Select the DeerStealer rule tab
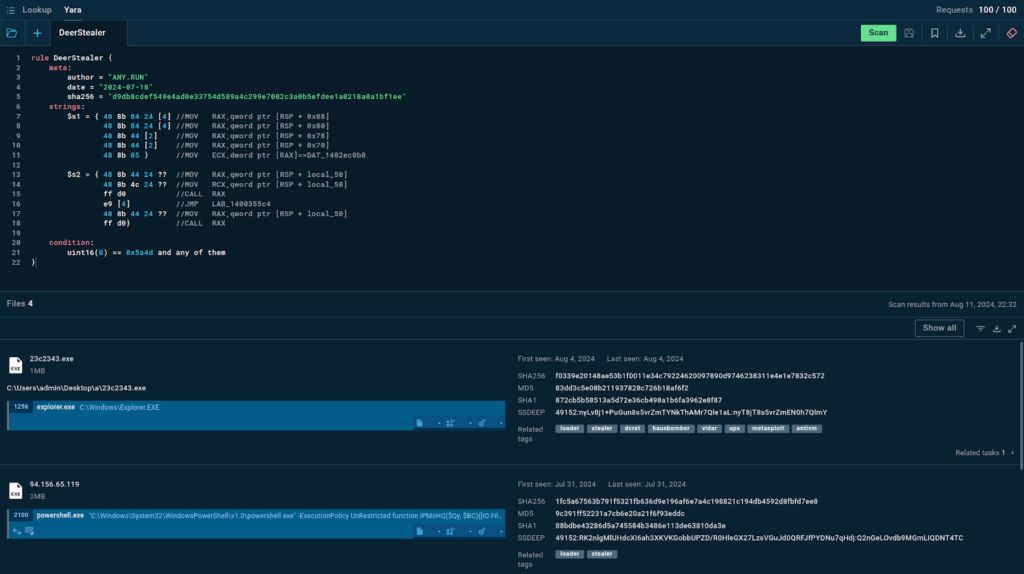The width and height of the screenshot is (1024, 574). (x=82, y=33)
